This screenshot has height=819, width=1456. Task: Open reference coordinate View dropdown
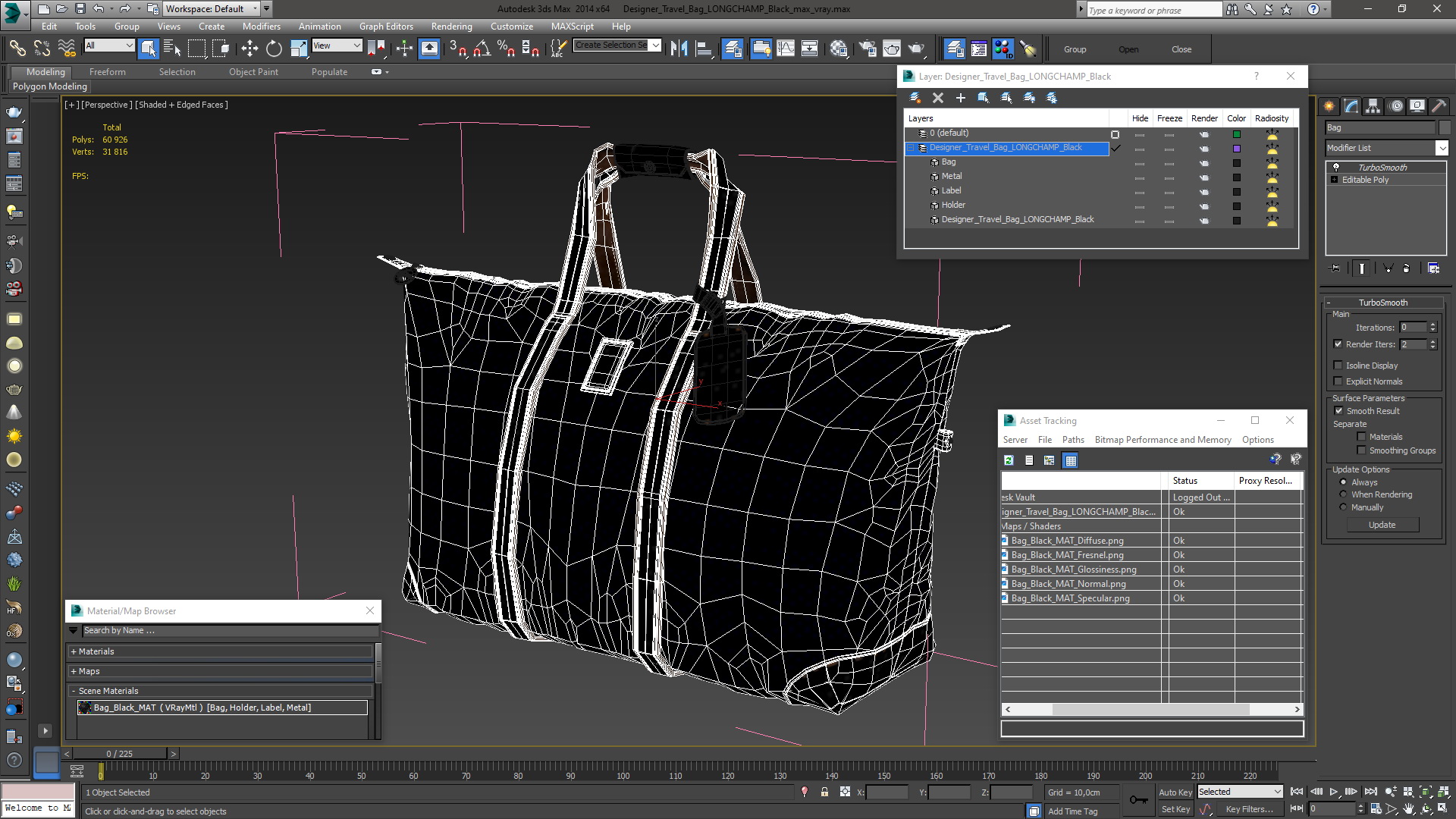337,45
